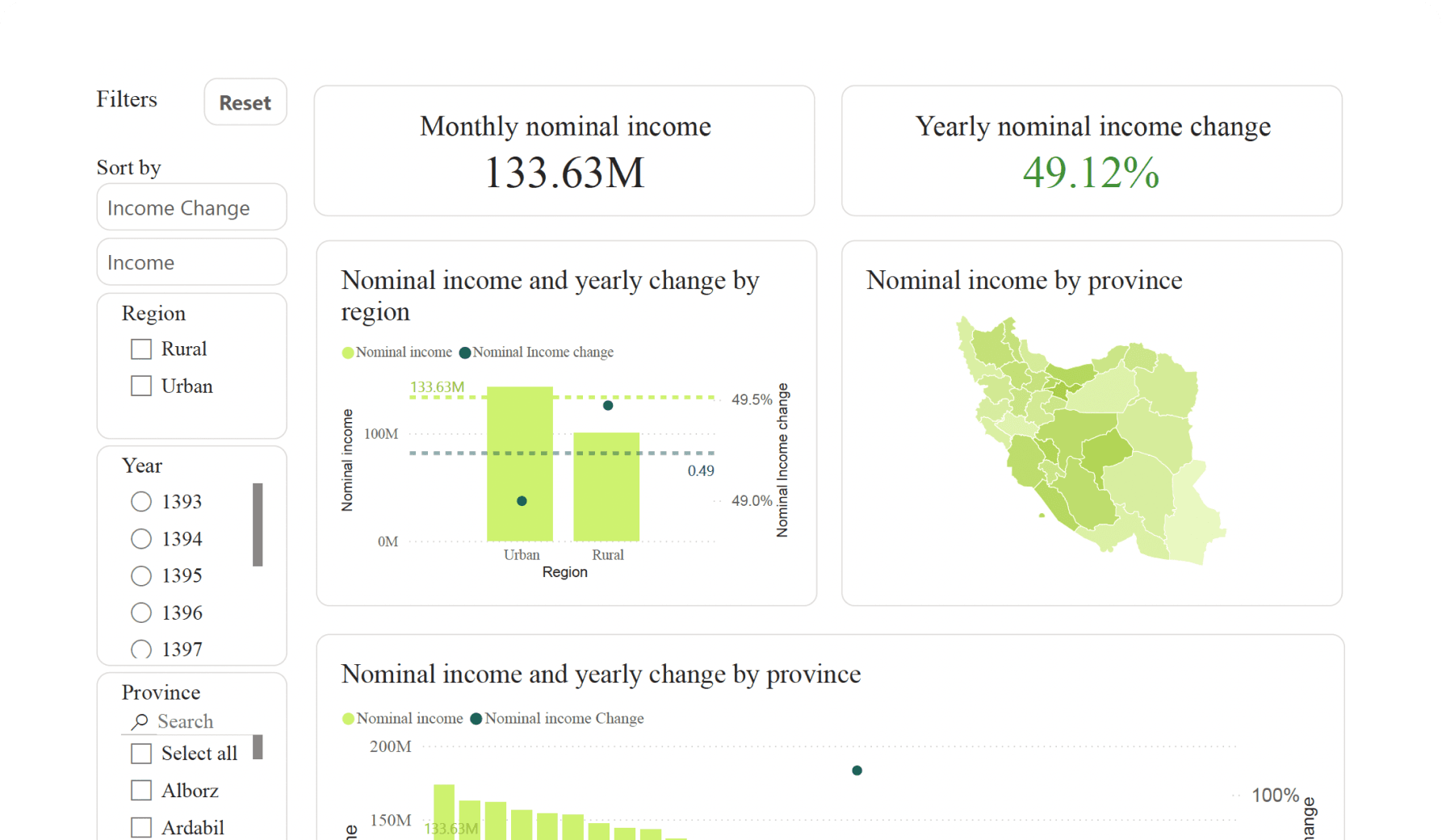This screenshot has width=1442, height=840.
Task: Select year 1393 radio button
Action: (141, 501)
